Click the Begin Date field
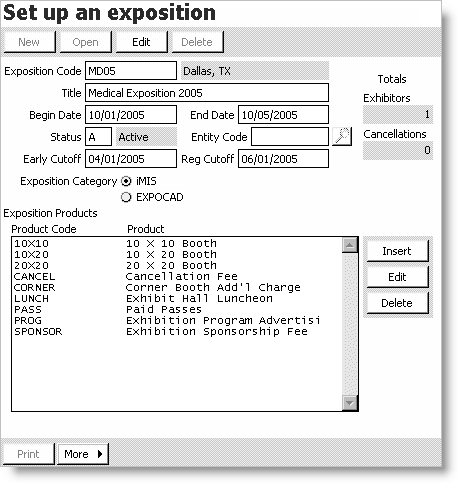The width and height of the screenshot is (458, 483). pyautogui.click(x=131, y=115)
